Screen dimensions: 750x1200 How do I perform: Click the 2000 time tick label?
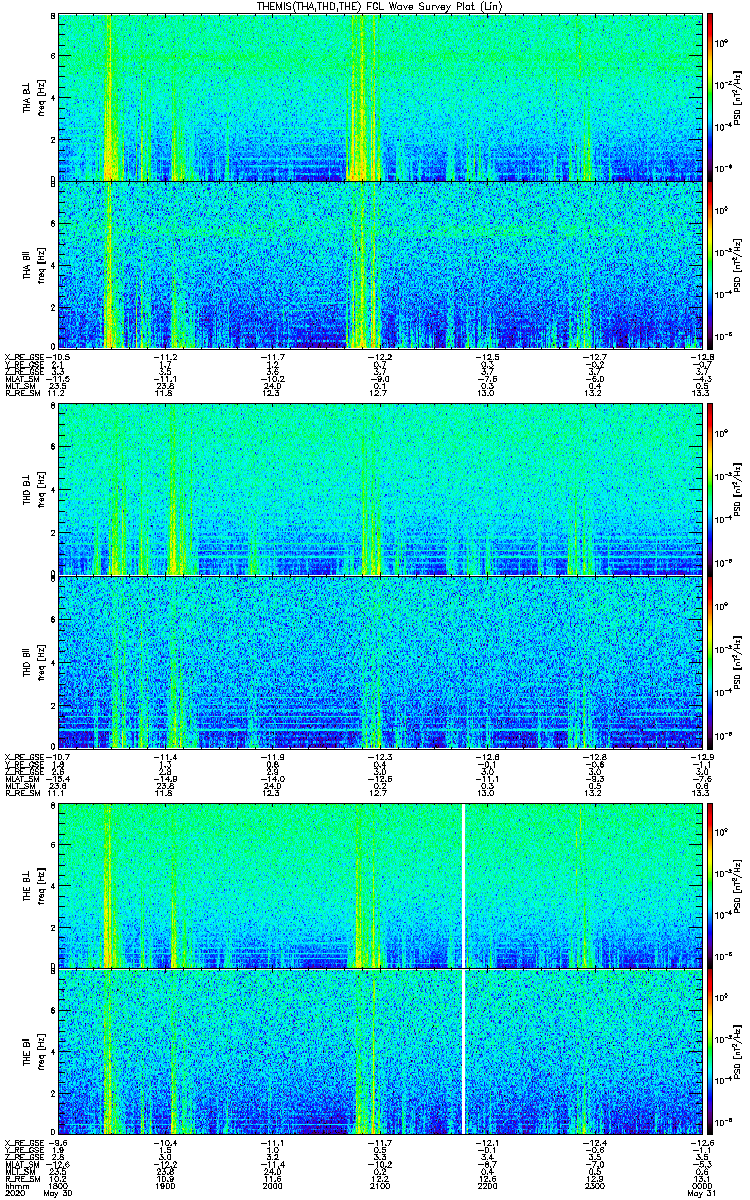(272, 1186)
